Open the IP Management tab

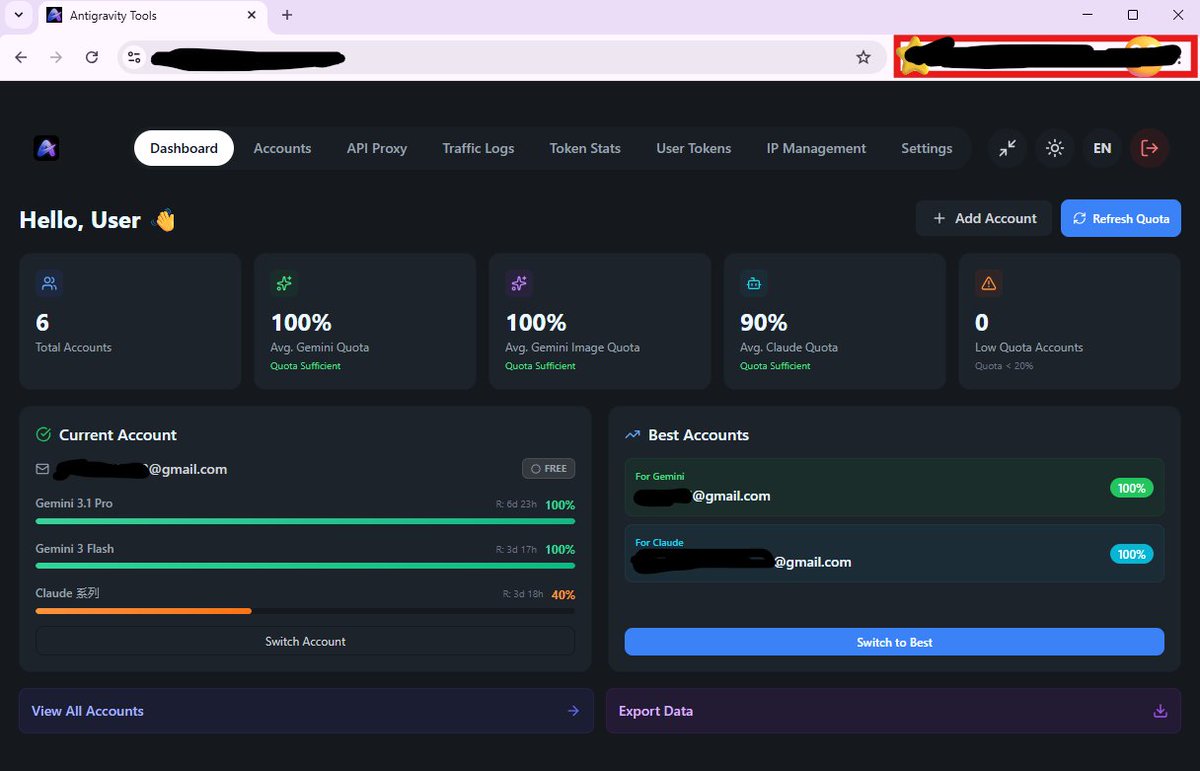click(x=816, y=148)
